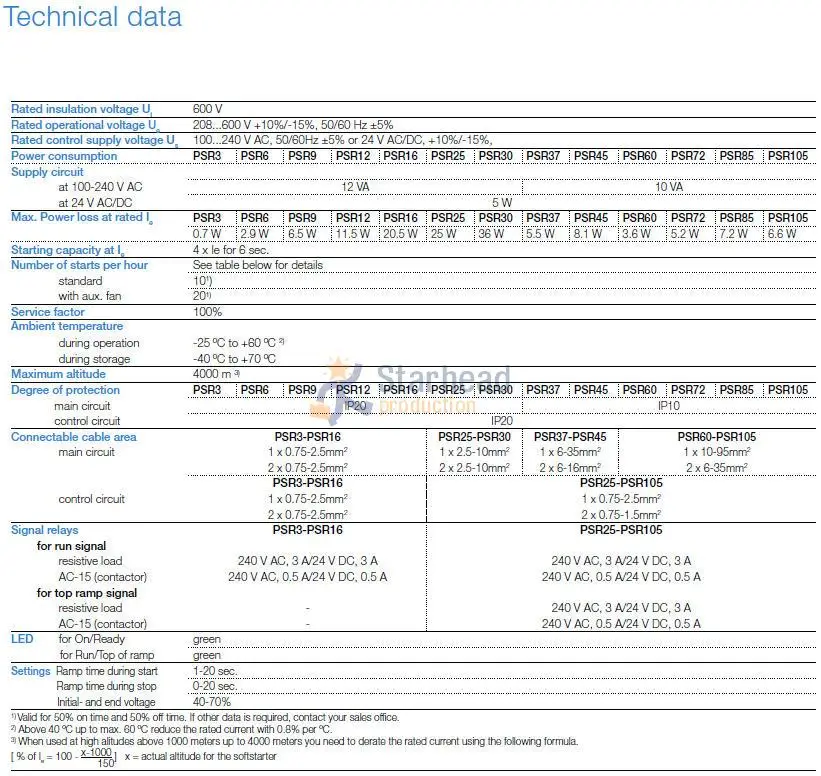This screenshot has height=776, width=821.
Task: Select 'Number of starts per hour' label
Action: (x=79, y=265)
